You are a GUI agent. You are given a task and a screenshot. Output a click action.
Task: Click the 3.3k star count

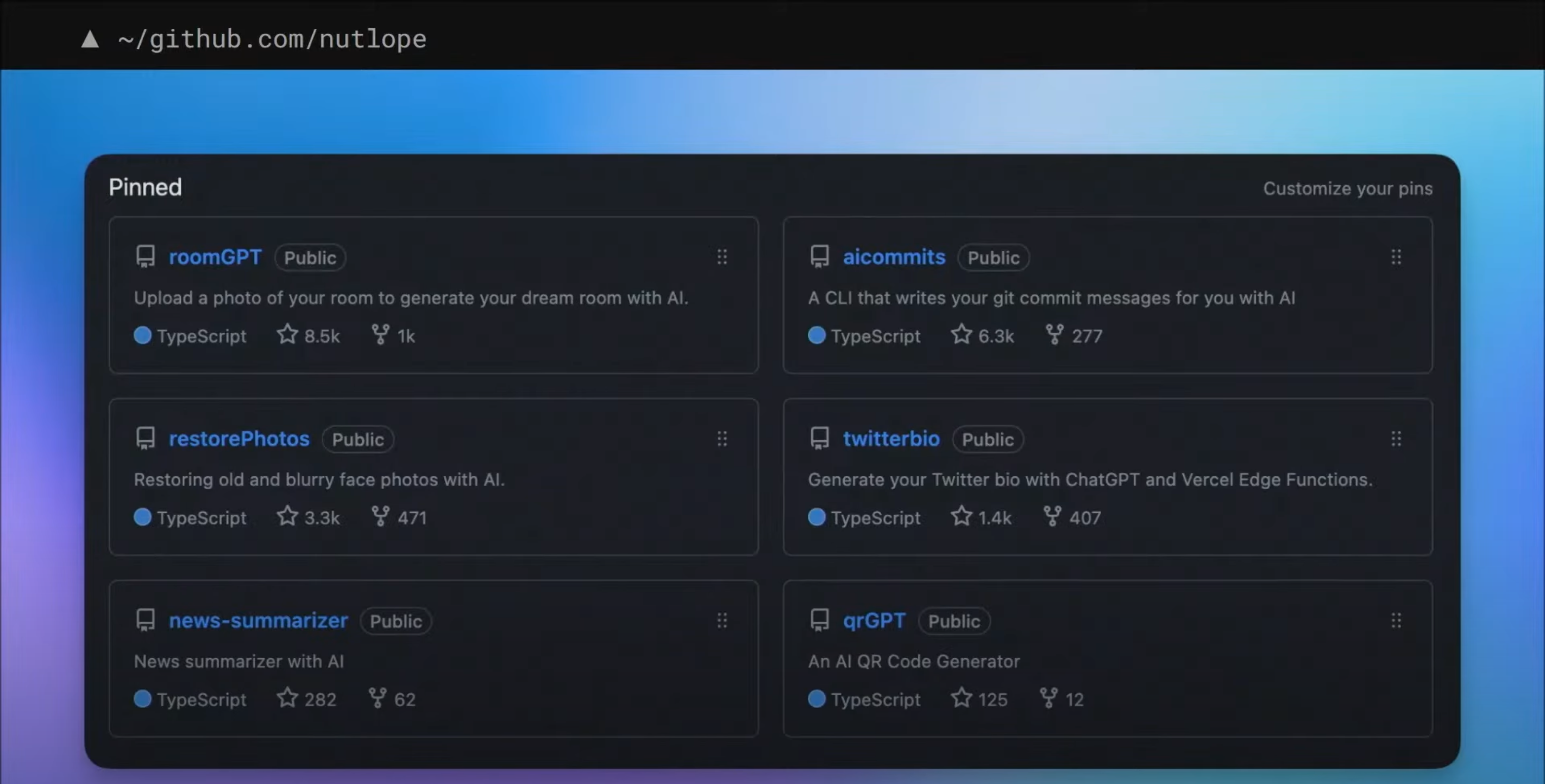322,518
